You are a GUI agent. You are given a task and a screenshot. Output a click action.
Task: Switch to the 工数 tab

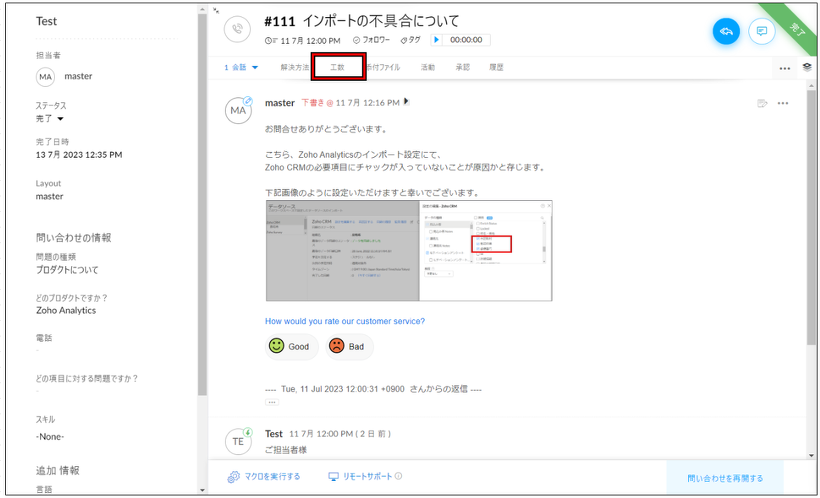pos(338,67)
